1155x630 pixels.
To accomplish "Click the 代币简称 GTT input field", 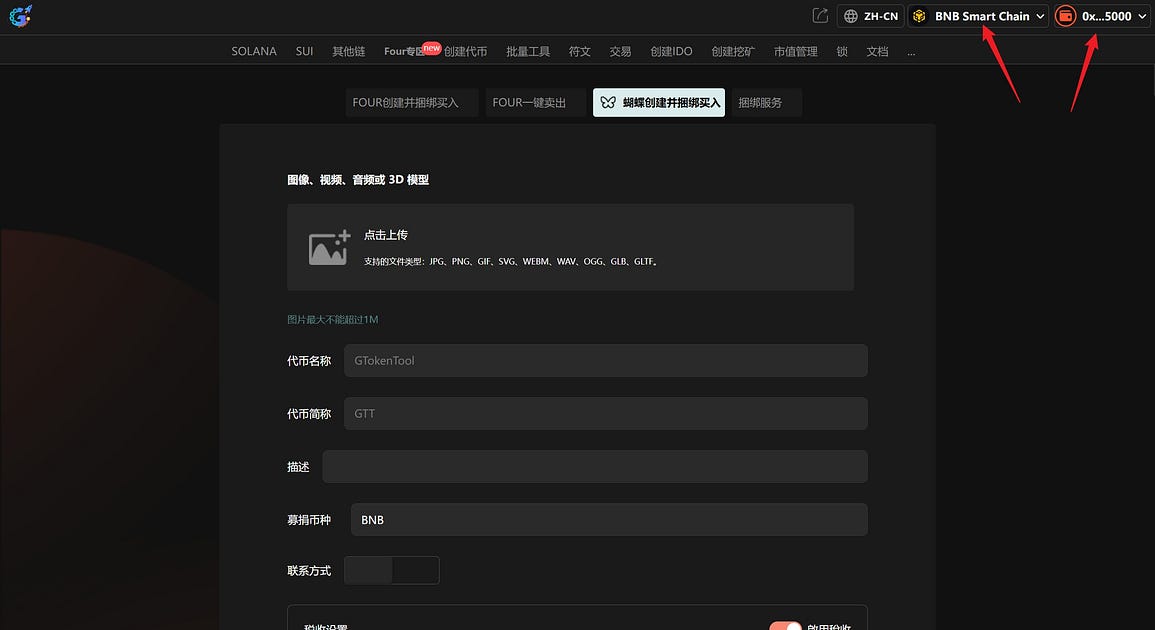I will pos(605,413).
